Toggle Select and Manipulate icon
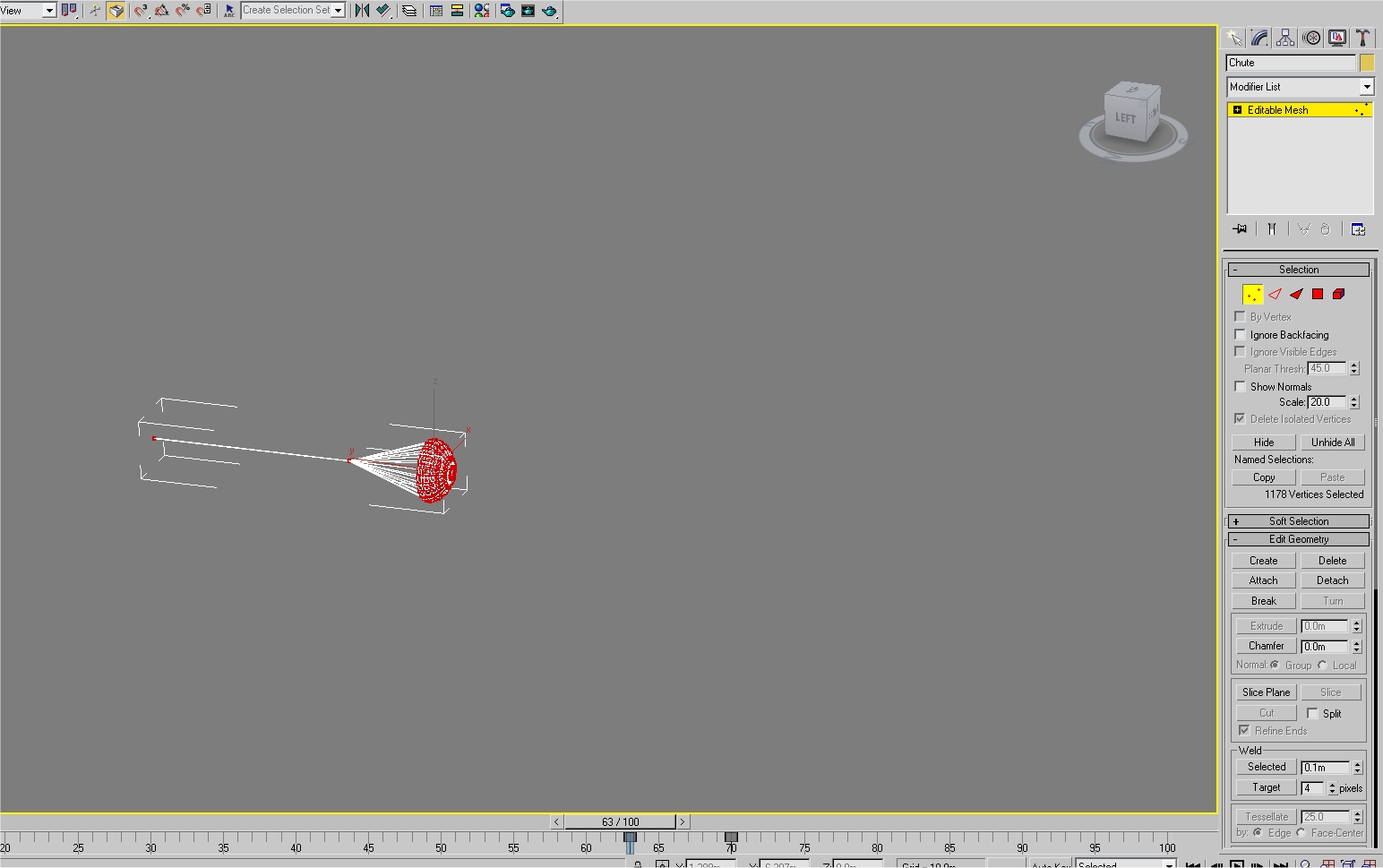Screen dimensions: 1383x868 click(x=95, y=11)
